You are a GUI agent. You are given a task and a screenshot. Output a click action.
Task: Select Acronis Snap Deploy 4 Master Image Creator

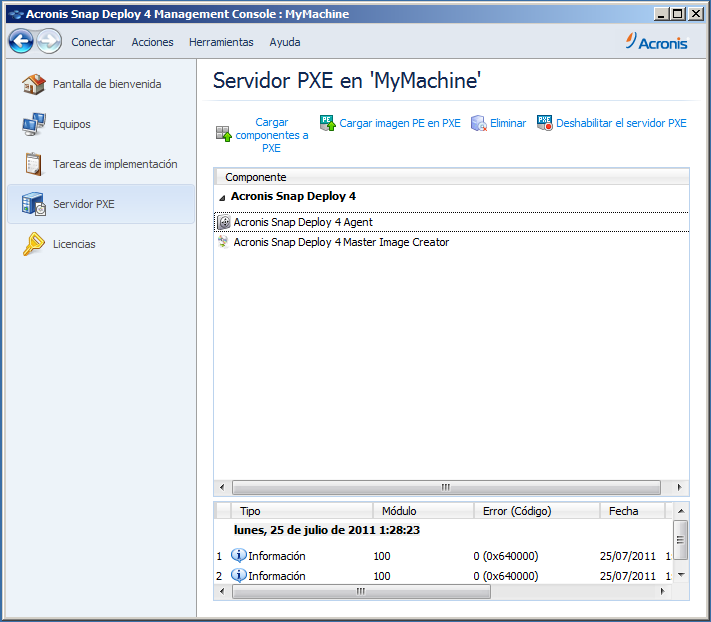click(x=452, y=242)
